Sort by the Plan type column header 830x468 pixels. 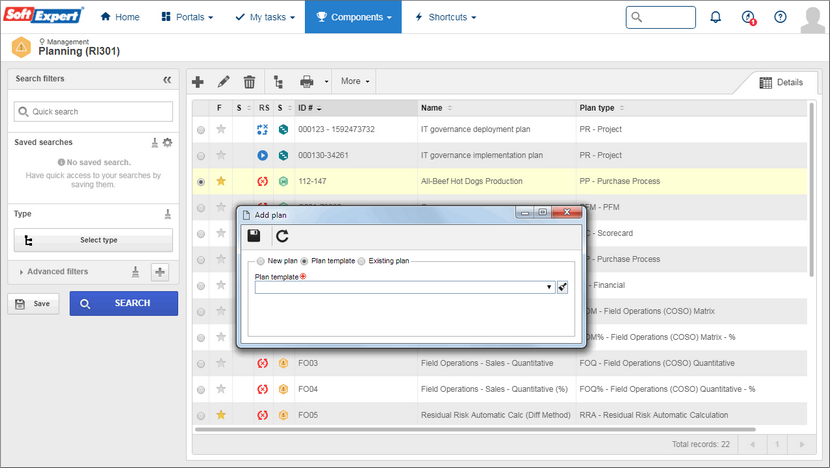(x=691, y=108)
